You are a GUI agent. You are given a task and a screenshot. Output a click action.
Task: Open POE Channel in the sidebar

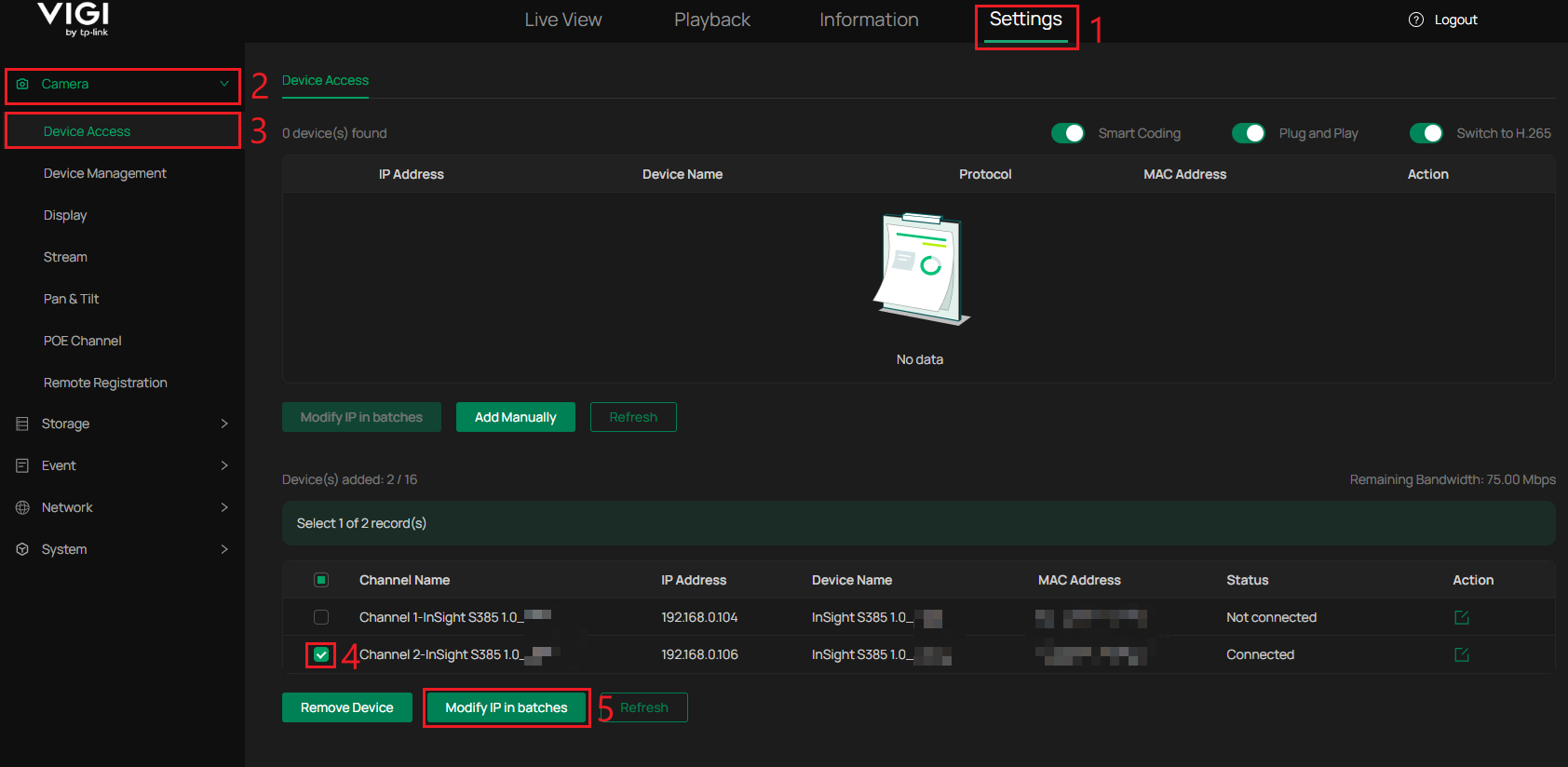click(x=82, y=341)
